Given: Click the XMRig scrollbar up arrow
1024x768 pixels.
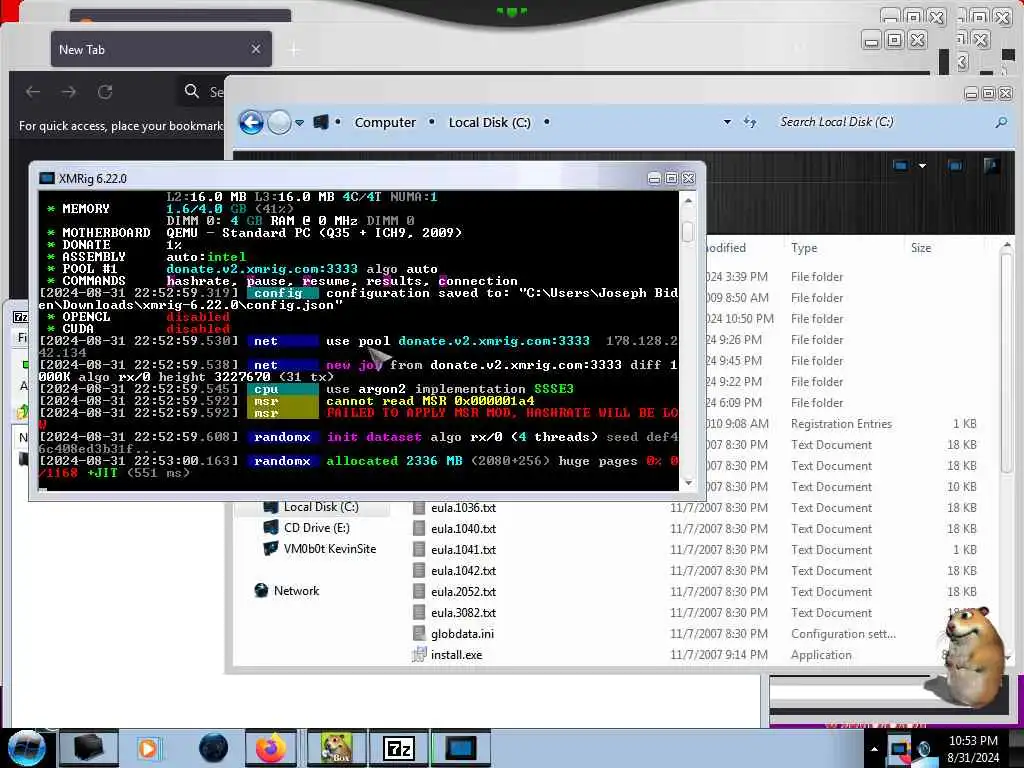Looking at the screenshot, I should pyautogui.click(x=688, y=201).
